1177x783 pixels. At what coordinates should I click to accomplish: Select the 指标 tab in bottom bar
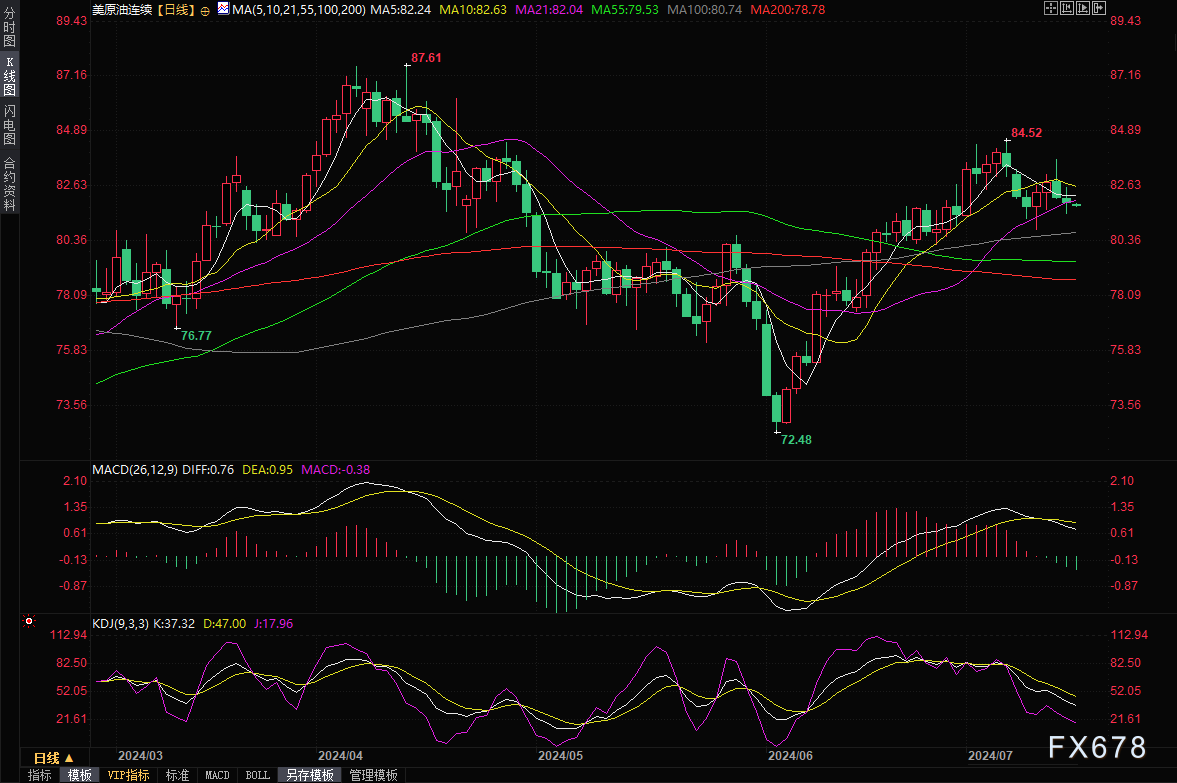pyautogui.click(x=39, y=775)
